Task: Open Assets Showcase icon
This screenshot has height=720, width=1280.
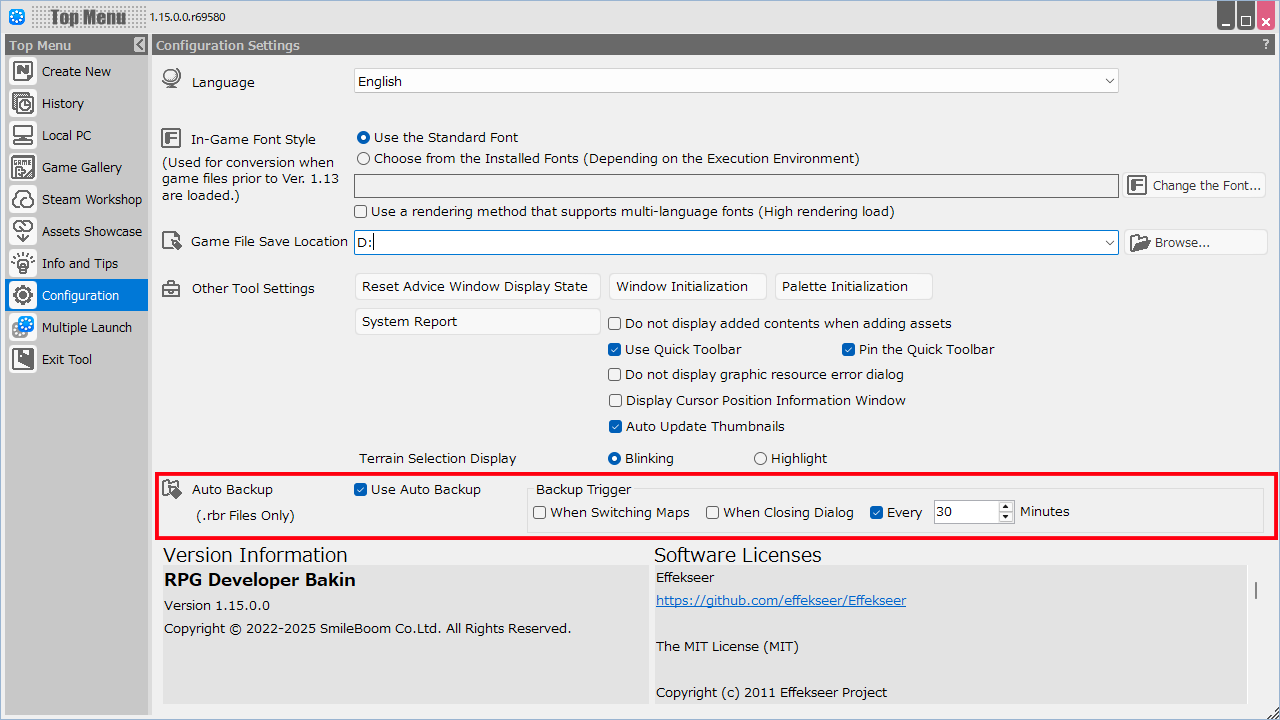Action: 23,232
